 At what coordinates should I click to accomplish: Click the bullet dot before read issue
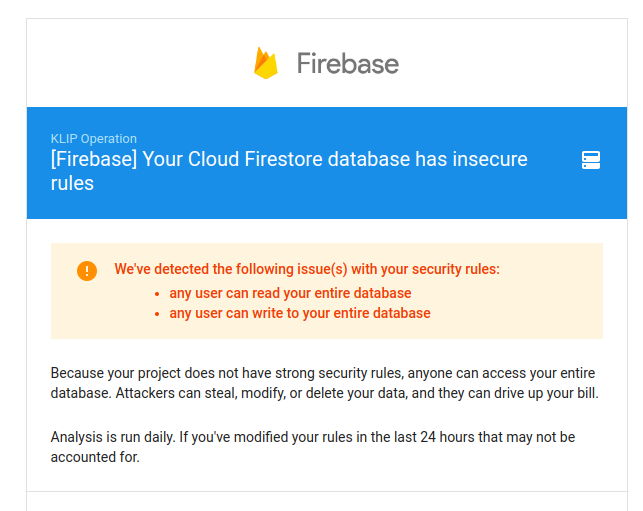click(x=157, y=294)
